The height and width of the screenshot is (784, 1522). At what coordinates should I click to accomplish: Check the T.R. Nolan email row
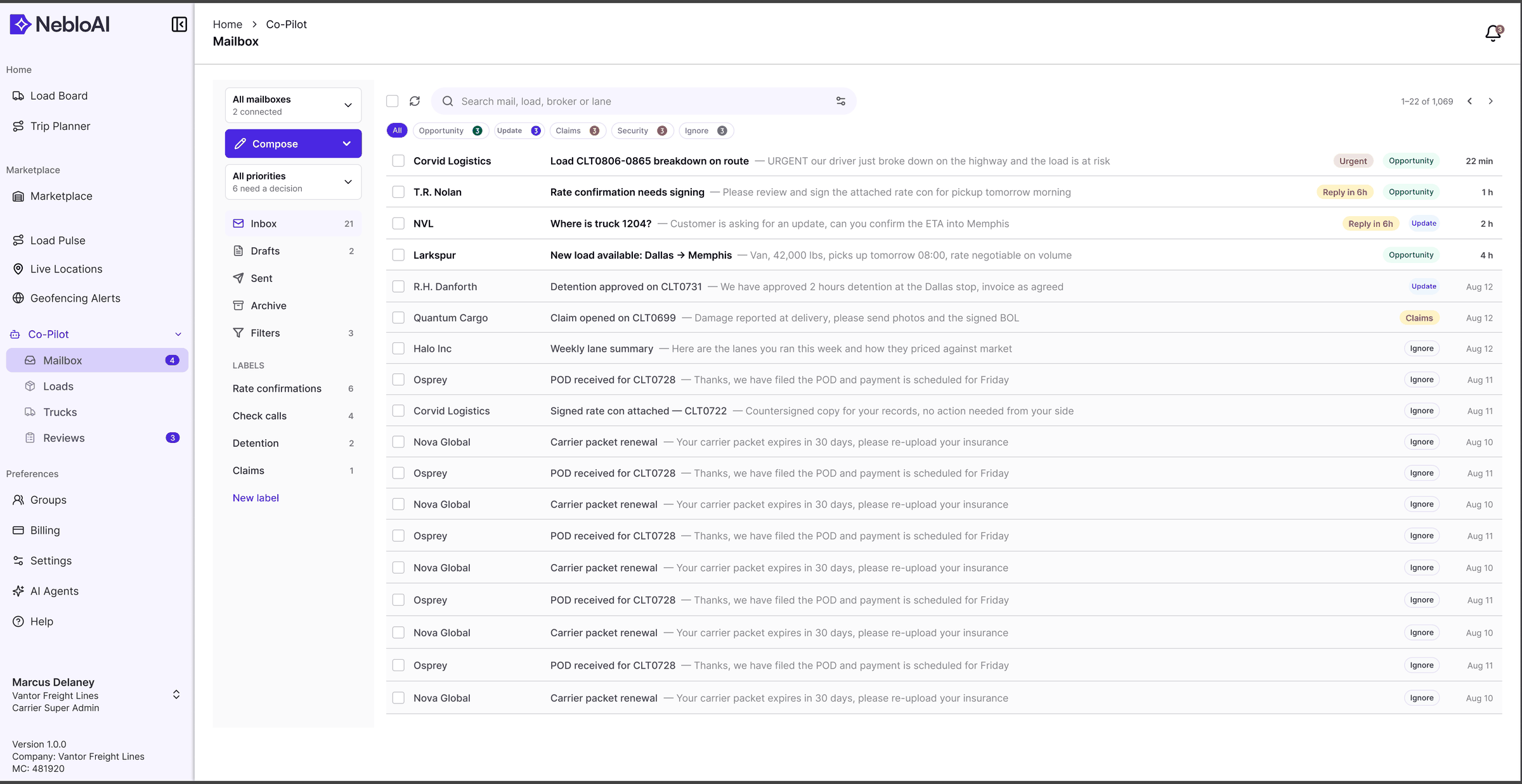[398, 192]
